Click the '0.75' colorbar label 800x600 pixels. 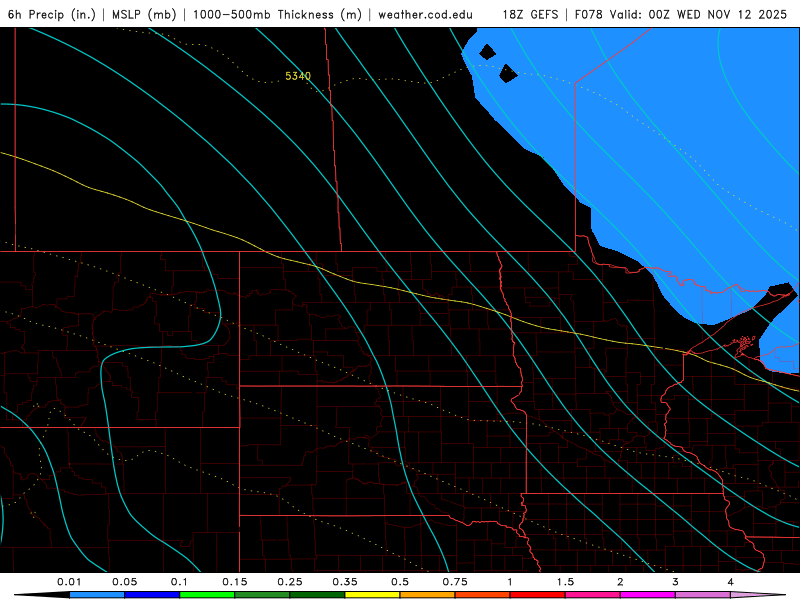(455, 582)
